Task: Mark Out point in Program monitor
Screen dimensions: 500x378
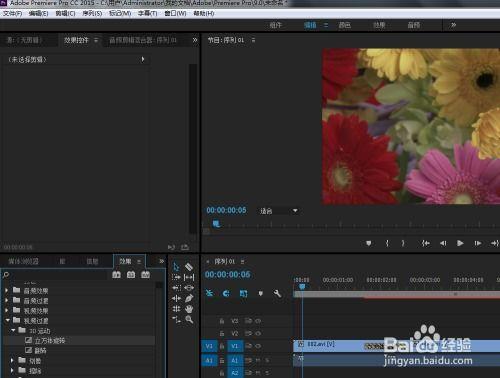Action: point(403,243)
